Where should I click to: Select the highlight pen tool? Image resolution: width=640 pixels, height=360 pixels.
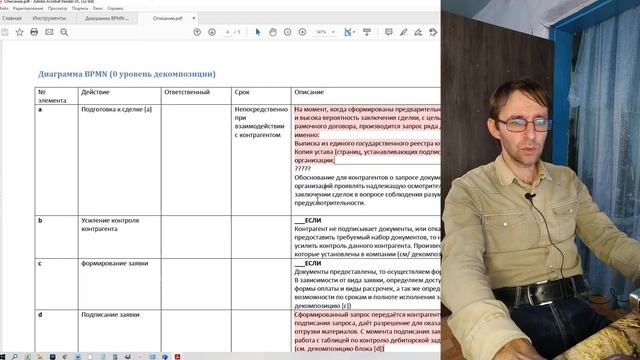[x=404, y=32]
